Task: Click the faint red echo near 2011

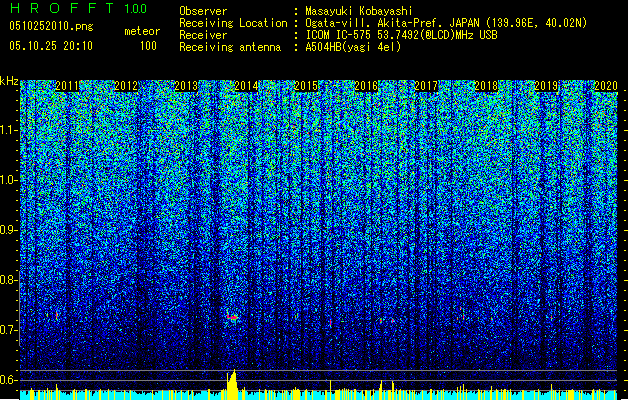Action: pyautogui.click(x=57, y=316)
